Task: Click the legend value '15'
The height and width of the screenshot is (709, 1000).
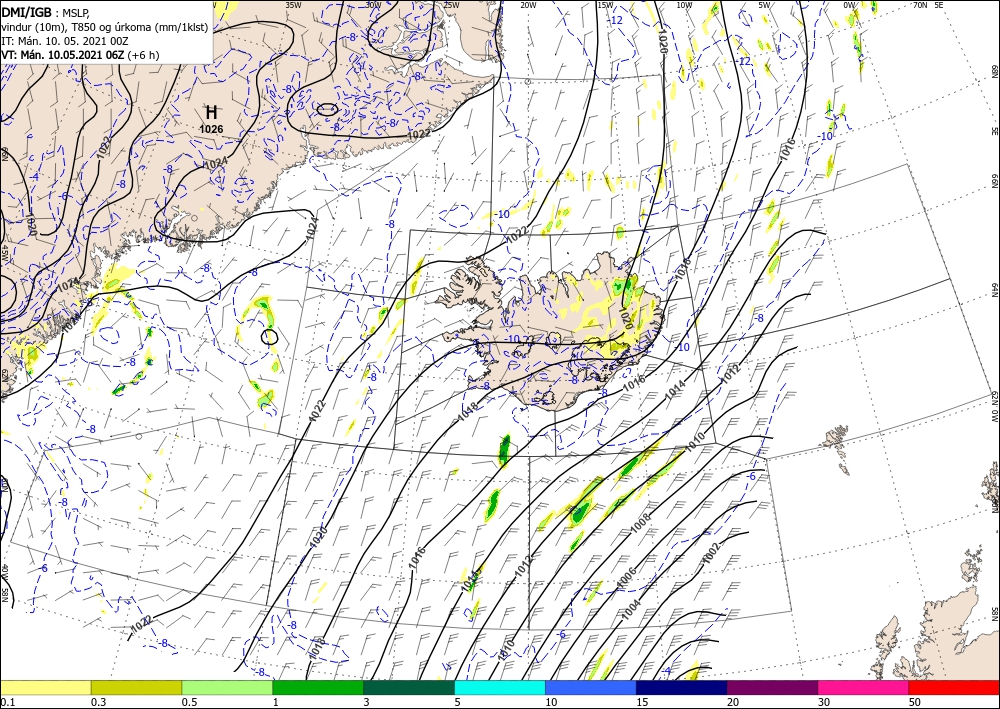Action: point(642,702)
